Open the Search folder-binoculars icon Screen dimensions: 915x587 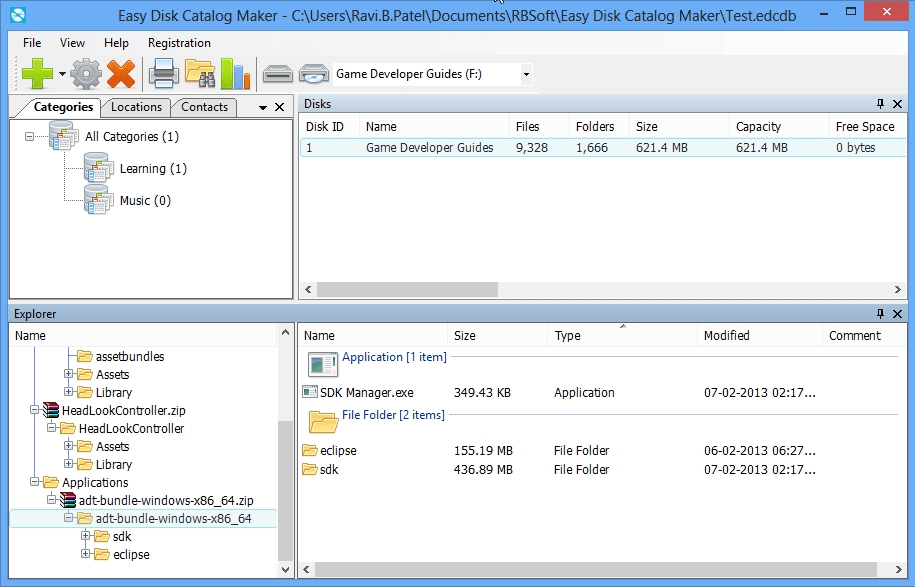click(198, 73)
